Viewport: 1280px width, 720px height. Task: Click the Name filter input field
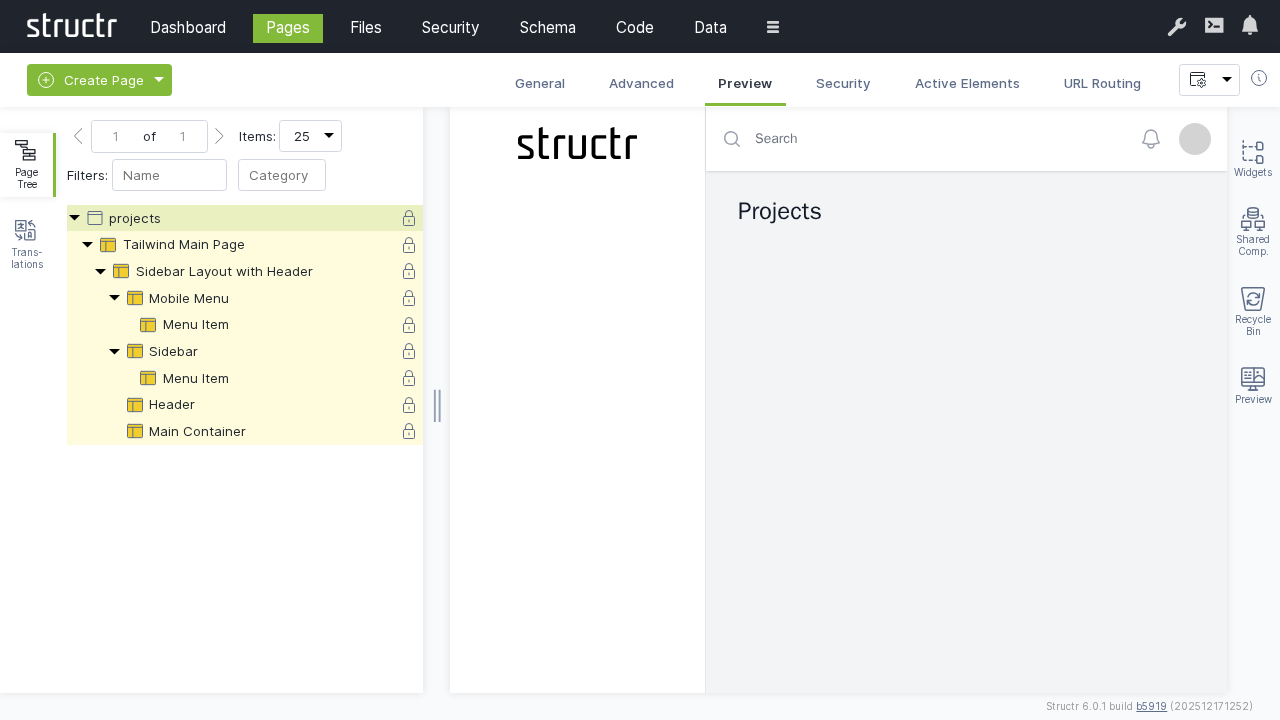click(x=169, y=175)
